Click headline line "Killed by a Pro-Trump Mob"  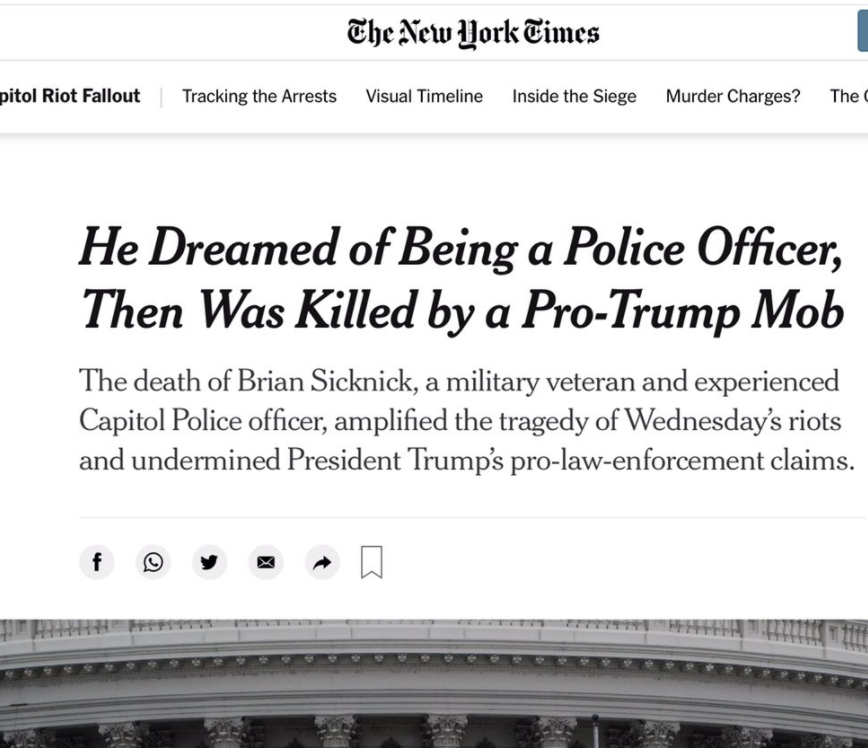[570, 310]
